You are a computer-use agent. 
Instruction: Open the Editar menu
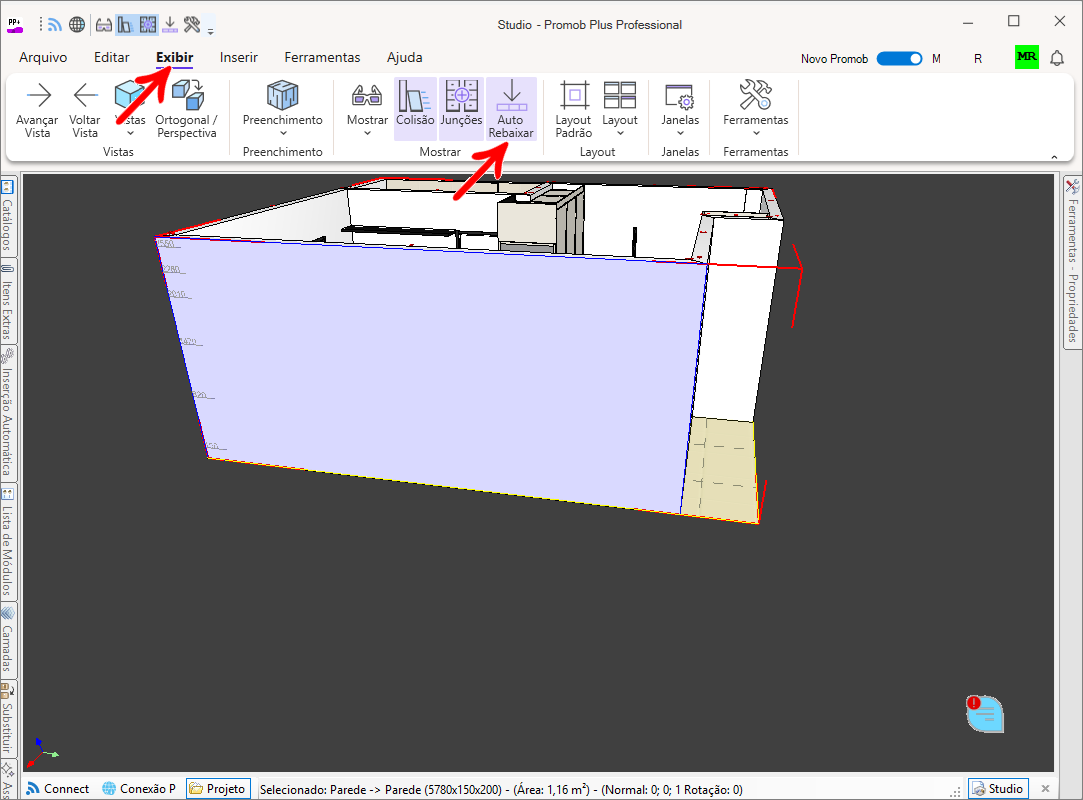[111, 57]
